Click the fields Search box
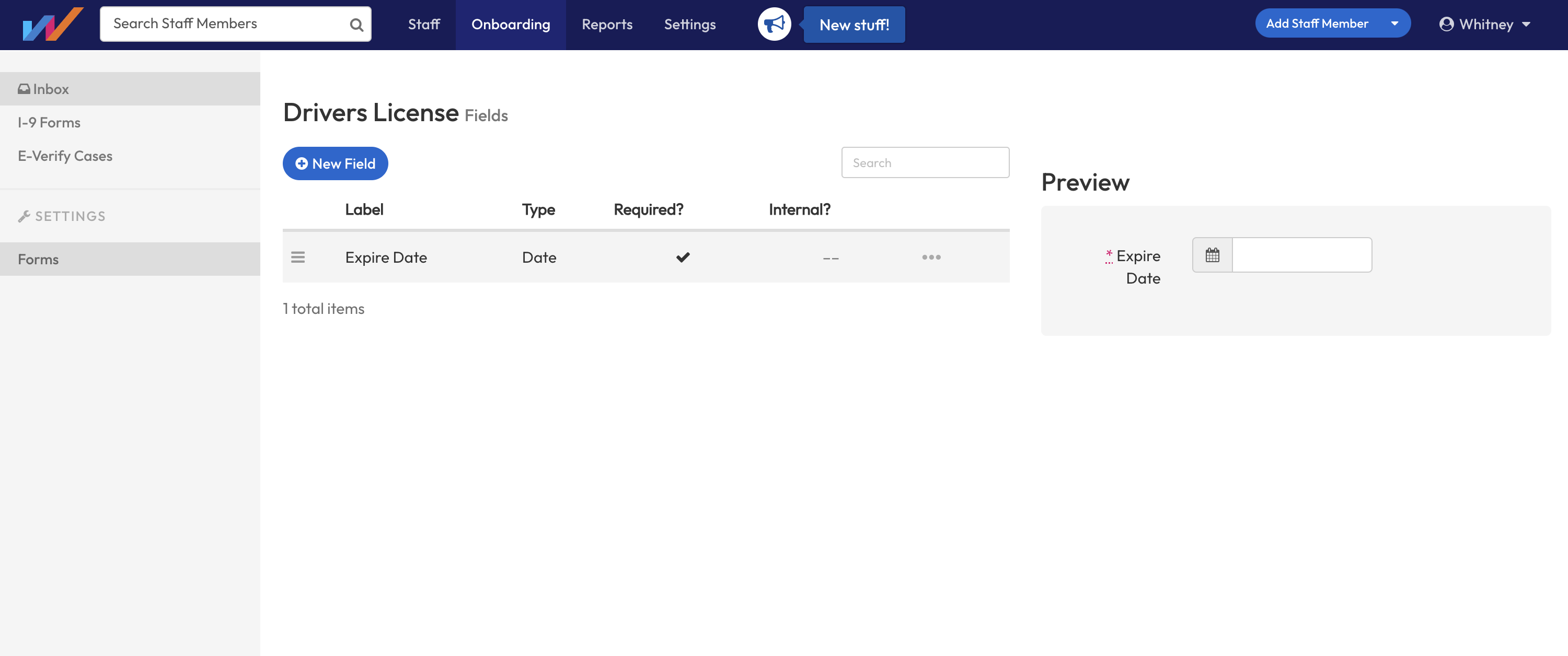The height and width of the screenshot is (656, 1568). [x=925, y=162]
